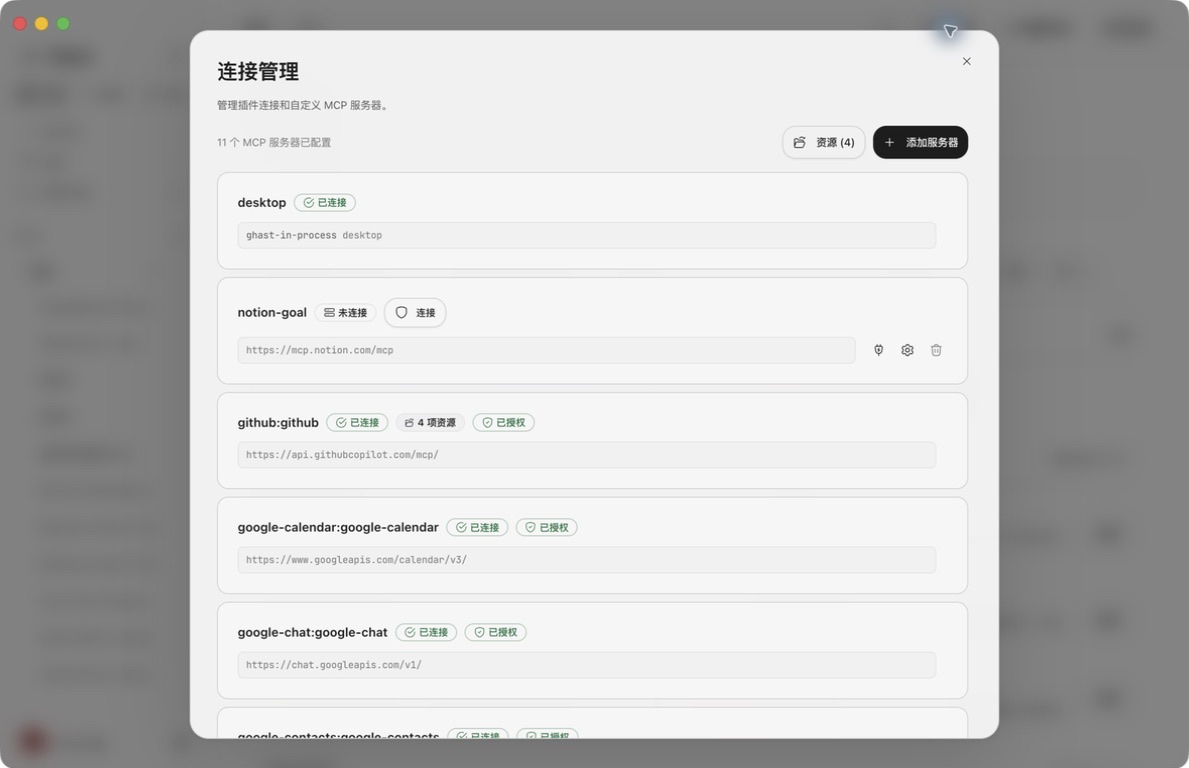Viewport: 1189px width, 768px height.
Task: Click the 已连接 badge on github:github
Action: pos(357,422)
